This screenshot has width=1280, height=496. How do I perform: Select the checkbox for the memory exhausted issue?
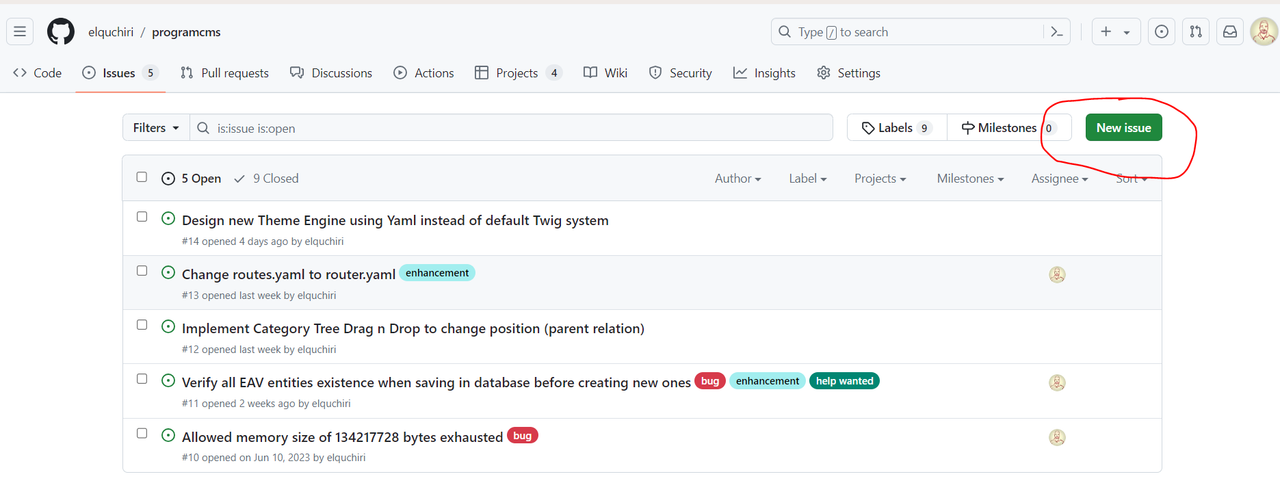point(142,433)
